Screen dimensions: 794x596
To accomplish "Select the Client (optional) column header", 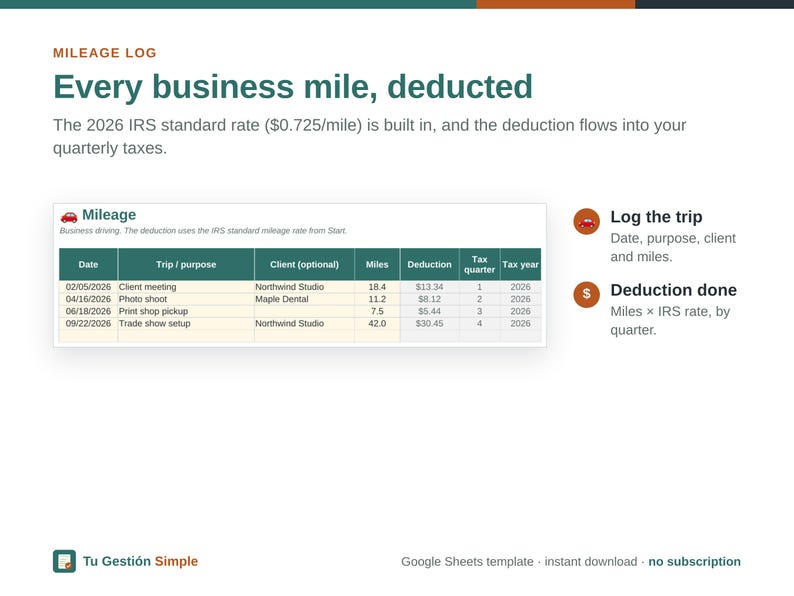I will click(304, 264).
